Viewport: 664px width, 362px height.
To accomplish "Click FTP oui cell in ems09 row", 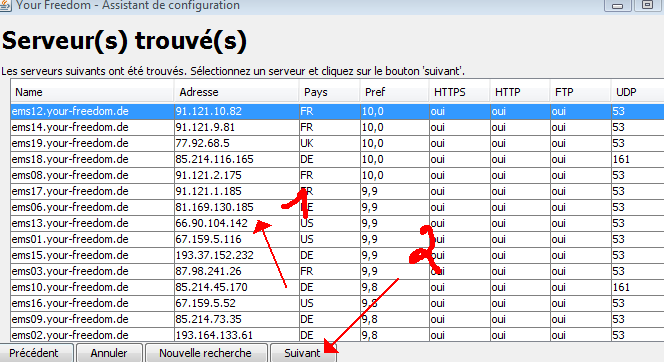I will (x=581, y=319).
